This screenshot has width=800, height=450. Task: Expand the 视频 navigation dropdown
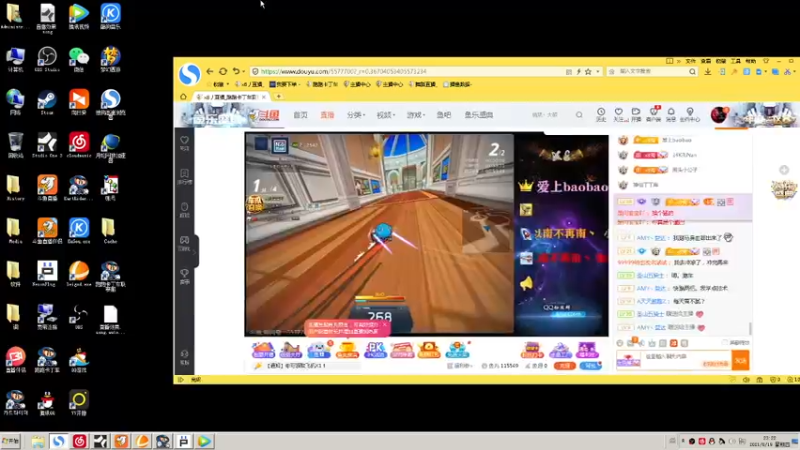click(x=386, y=115)
